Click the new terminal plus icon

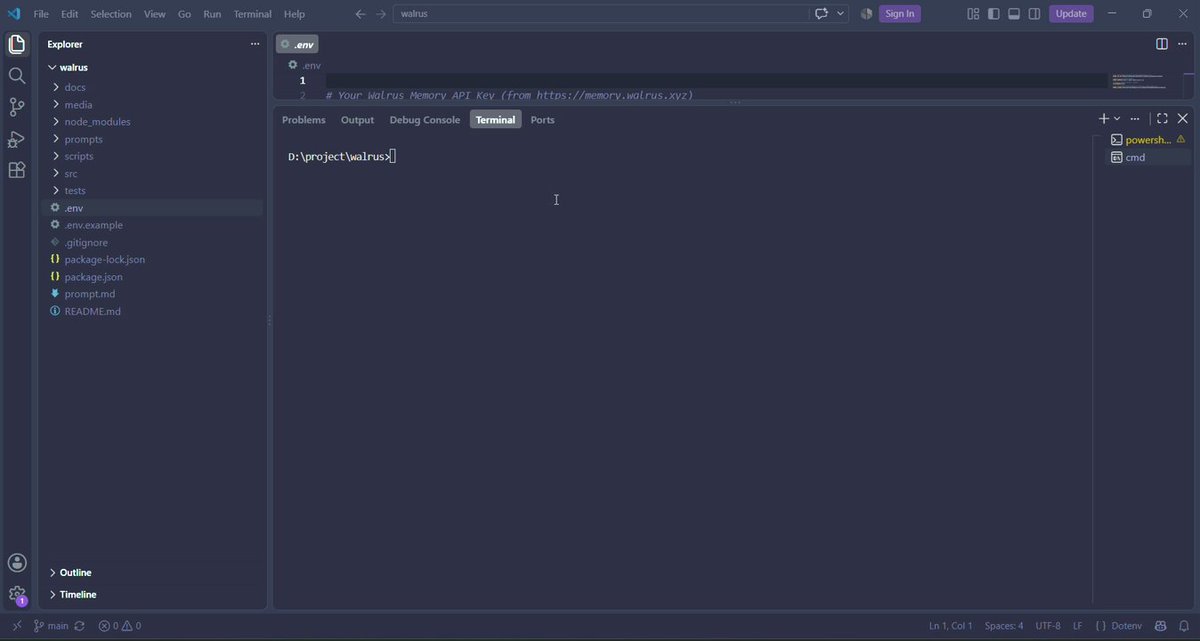coord(1104,118)
